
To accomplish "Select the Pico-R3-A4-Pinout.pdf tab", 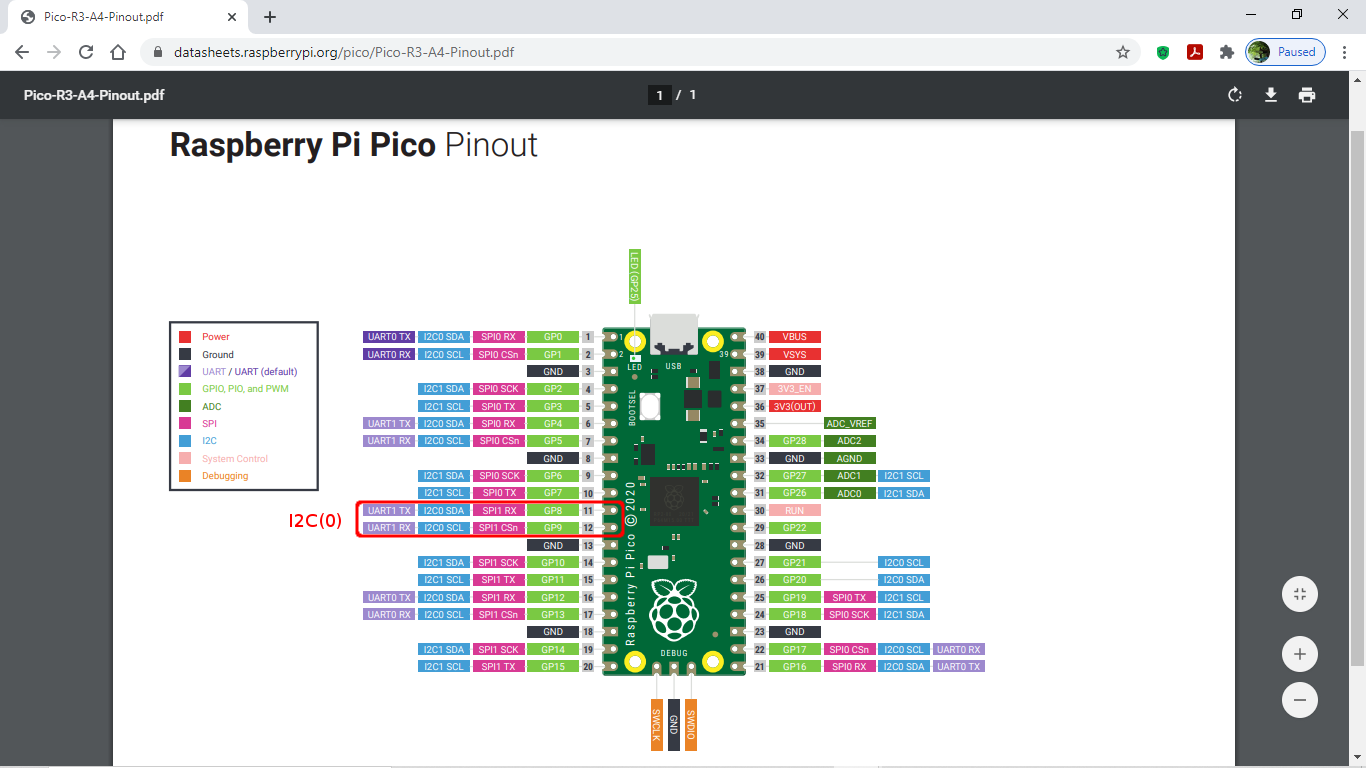I will [x=128, y=17].
